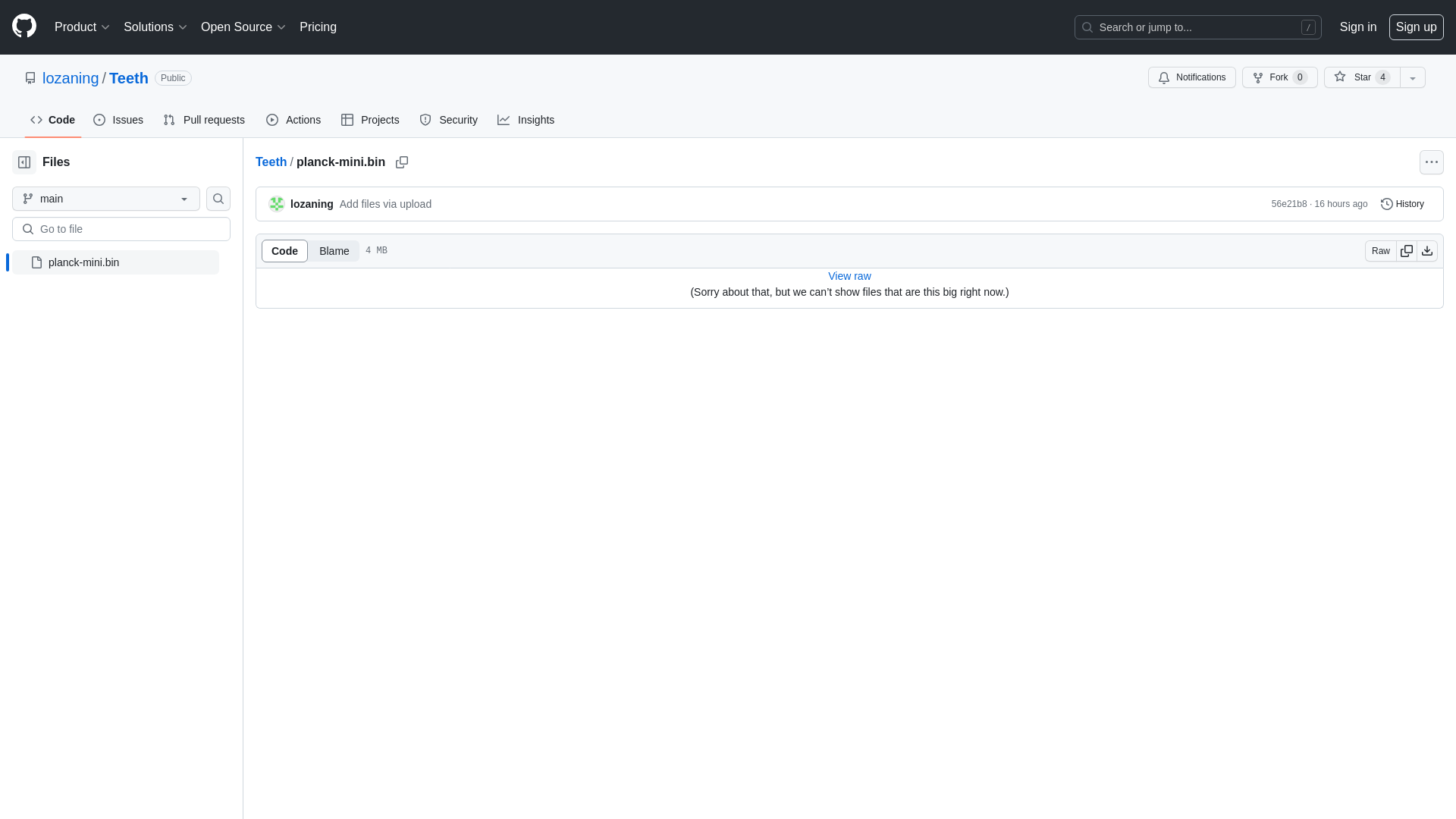Click lozaning's avatar in commit row

pyautogui.click(x=277, y=204)
